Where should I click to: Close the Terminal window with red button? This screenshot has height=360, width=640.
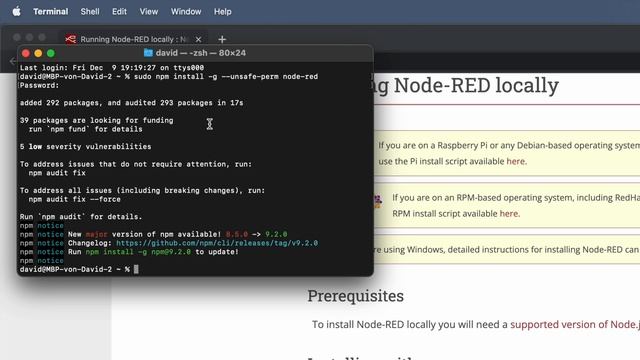point(26,53)
